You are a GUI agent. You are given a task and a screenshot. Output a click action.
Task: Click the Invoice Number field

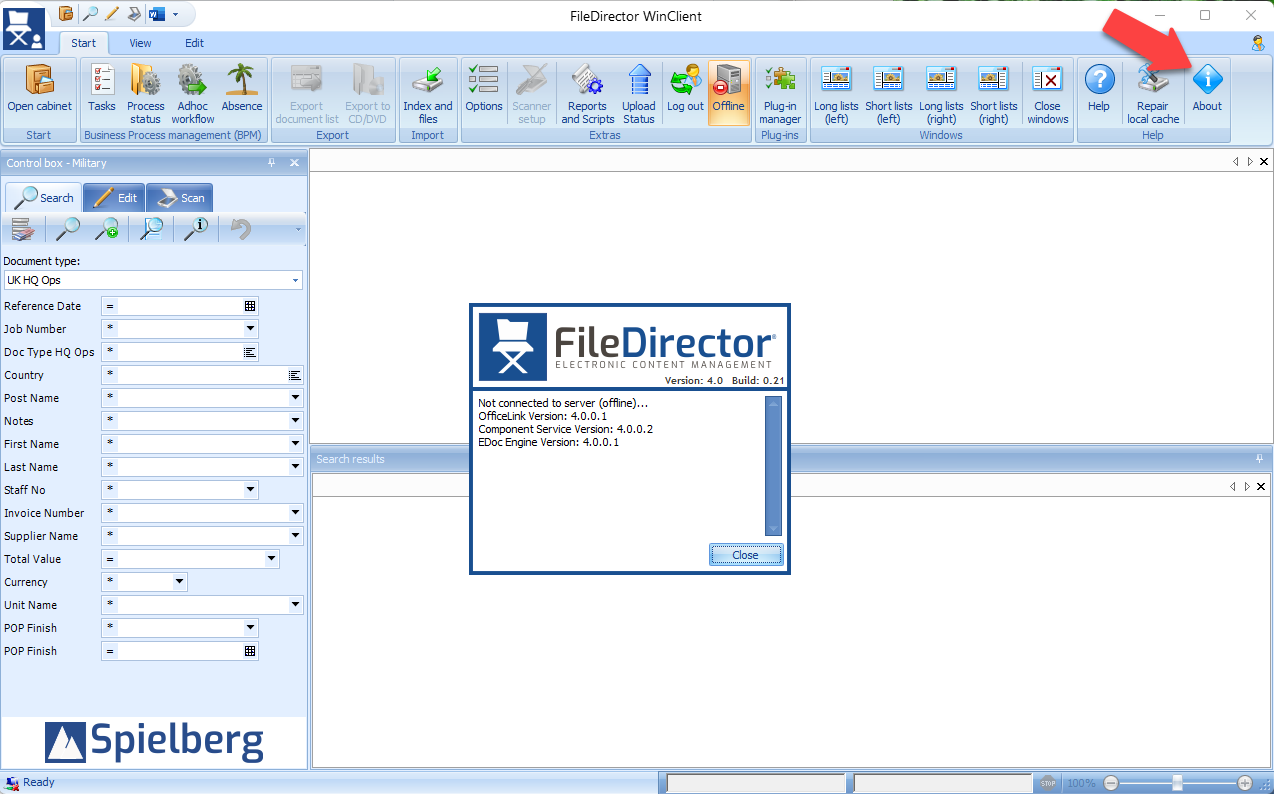coord(202,513)
